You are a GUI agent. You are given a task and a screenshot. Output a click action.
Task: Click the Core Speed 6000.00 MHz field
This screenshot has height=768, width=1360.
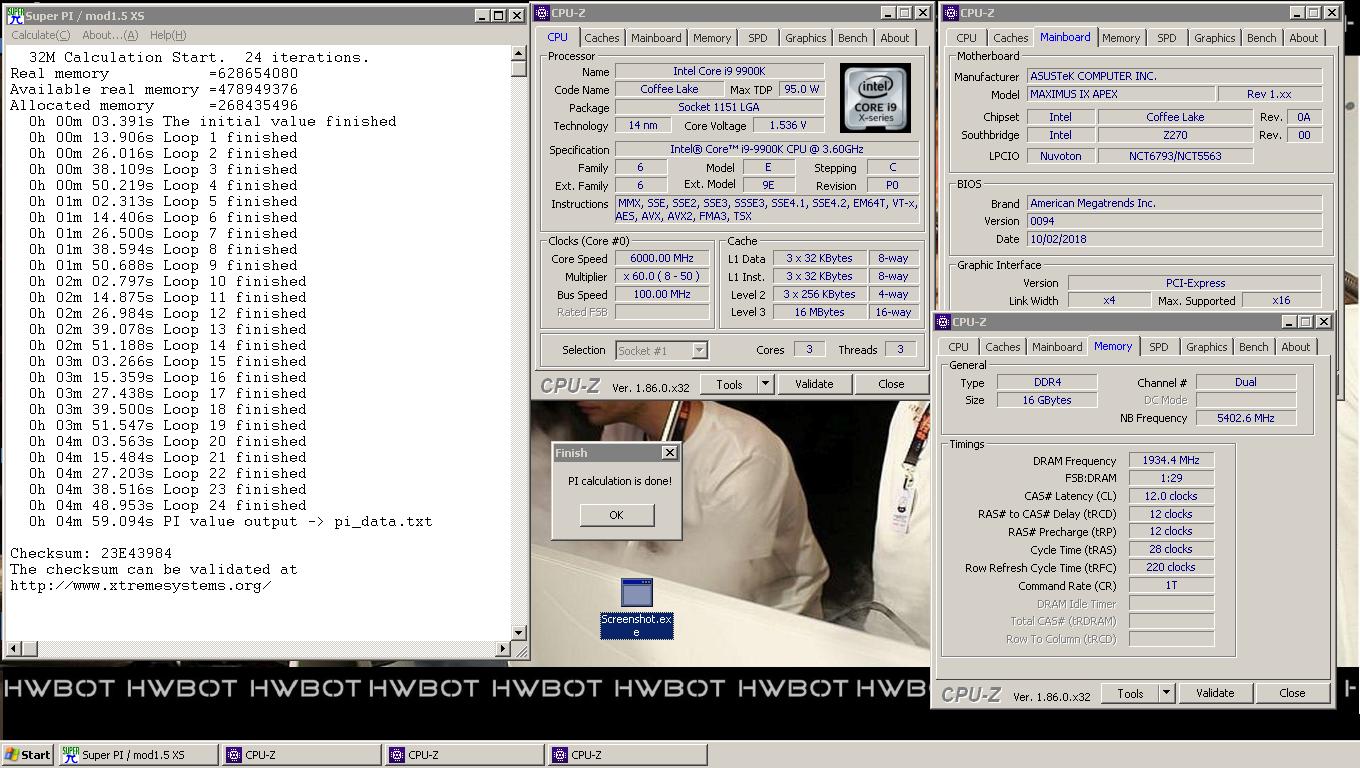pyautogui.click(x=661, y=259)
